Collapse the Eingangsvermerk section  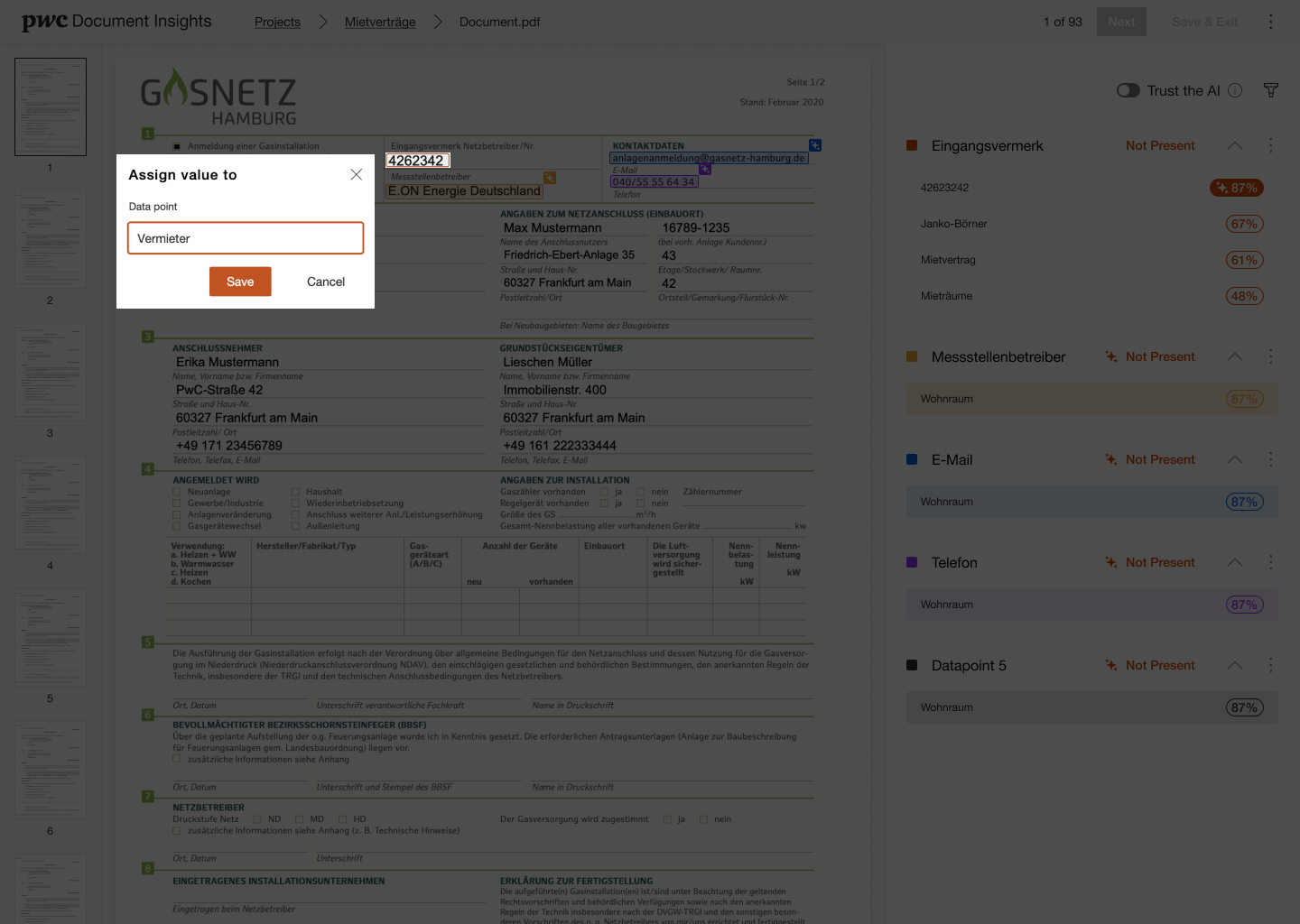pyautogui.click(x=1235, y=145)
